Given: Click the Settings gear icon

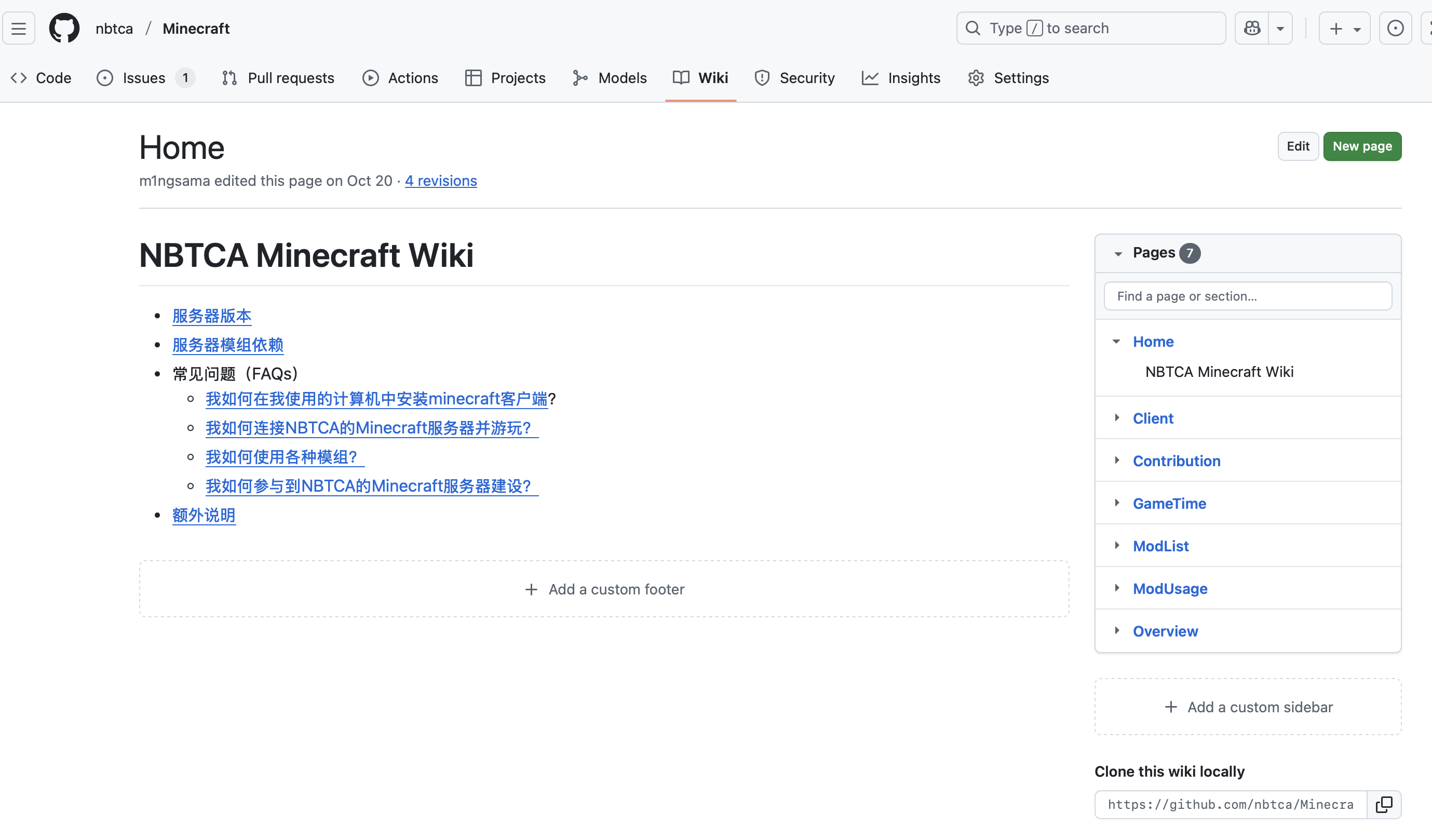Looking at the screenshot, I should pyautogui.click(x=976, y=78).
